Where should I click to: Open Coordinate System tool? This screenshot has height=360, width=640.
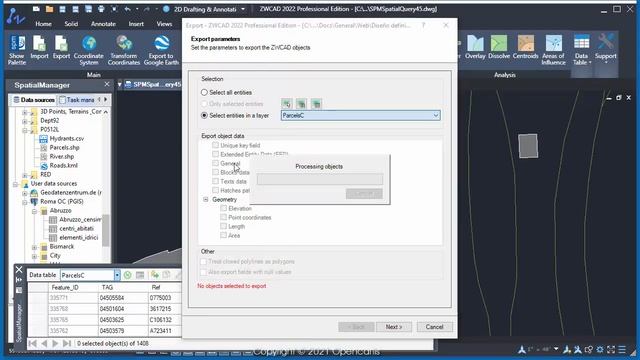coord(89,50)
